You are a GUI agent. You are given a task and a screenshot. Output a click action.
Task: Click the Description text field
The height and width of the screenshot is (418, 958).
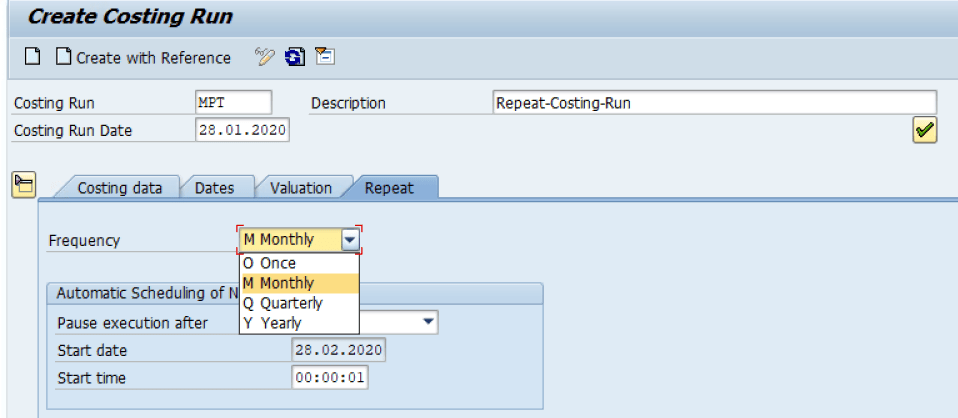[714, 103]
